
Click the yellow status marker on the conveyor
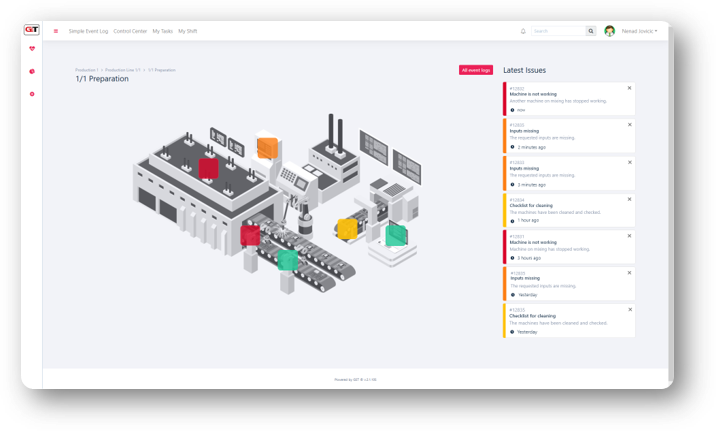(347, 229)
